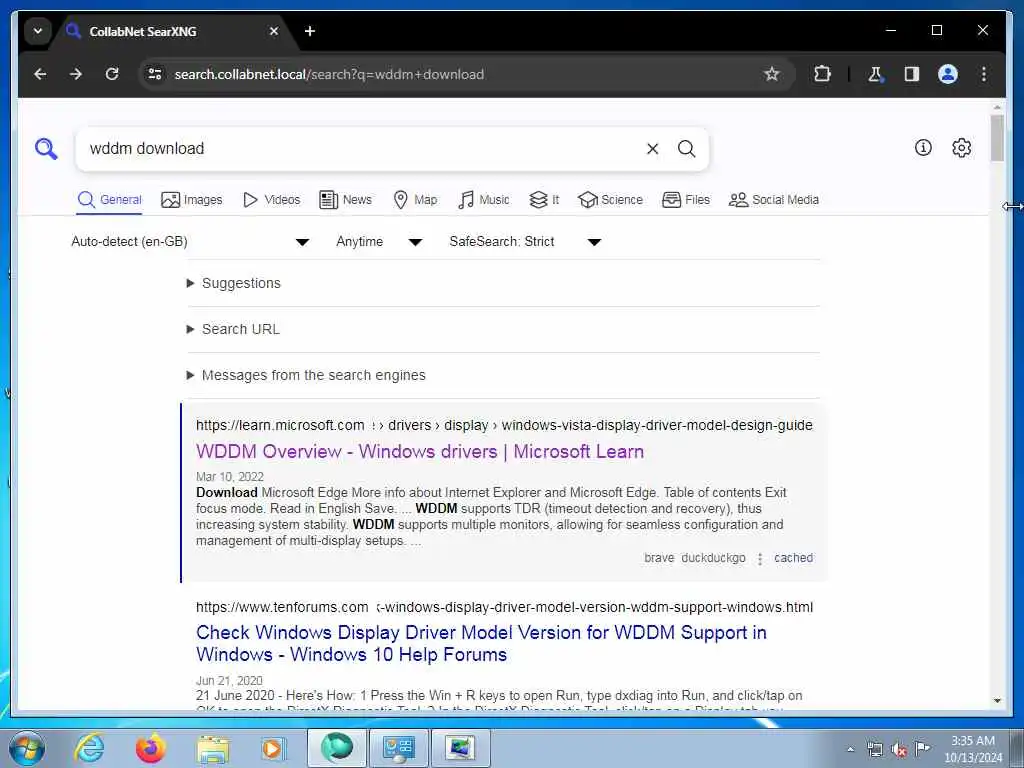Click the Mar 10, 2022 result date
The image size is (1024, 768).
coord(230,477)
